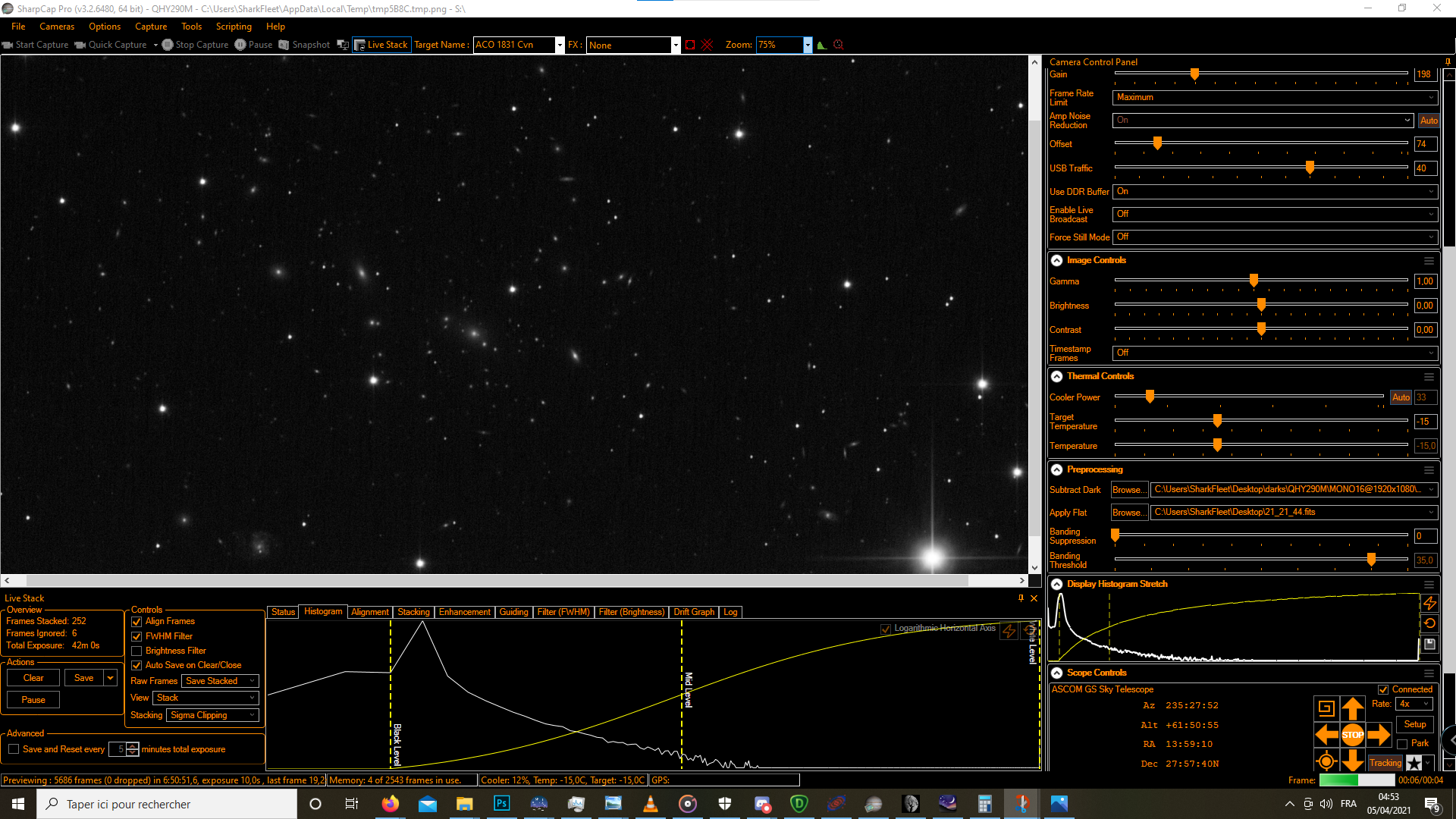Slew telescope up with the arrow

[x=1352, y=708]
